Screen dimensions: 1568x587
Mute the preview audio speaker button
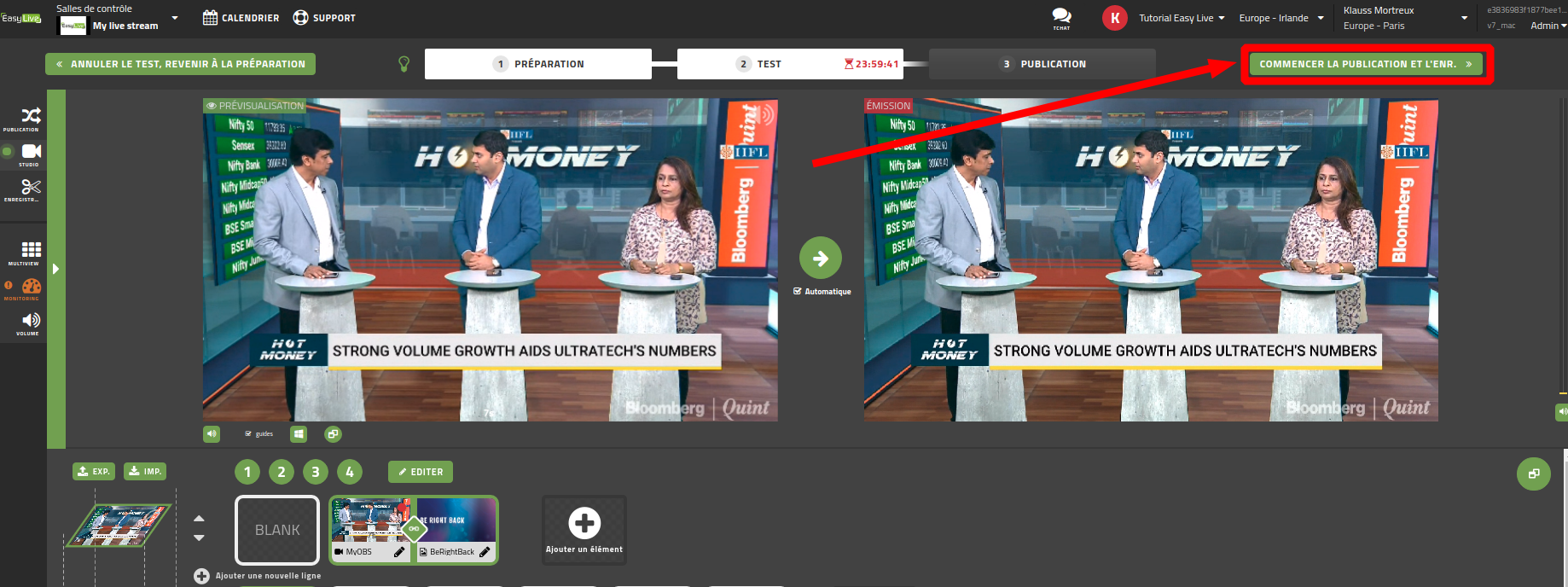tap(212, 434)
